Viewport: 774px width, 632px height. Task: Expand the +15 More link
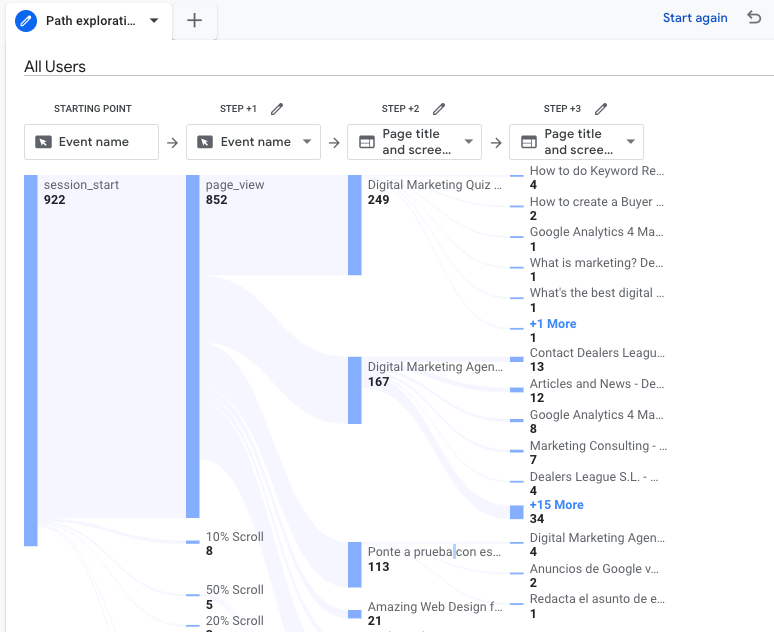tap(556, 505)
